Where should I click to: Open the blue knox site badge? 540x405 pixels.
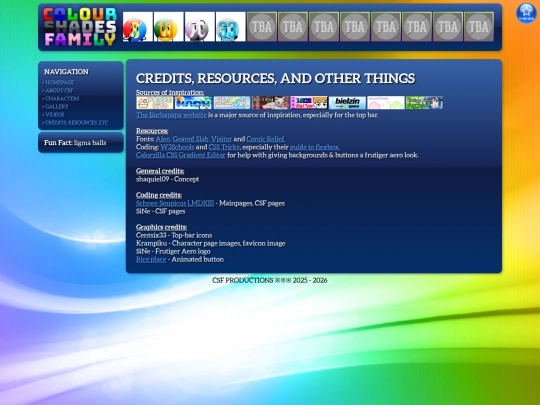tap(193, 103)
